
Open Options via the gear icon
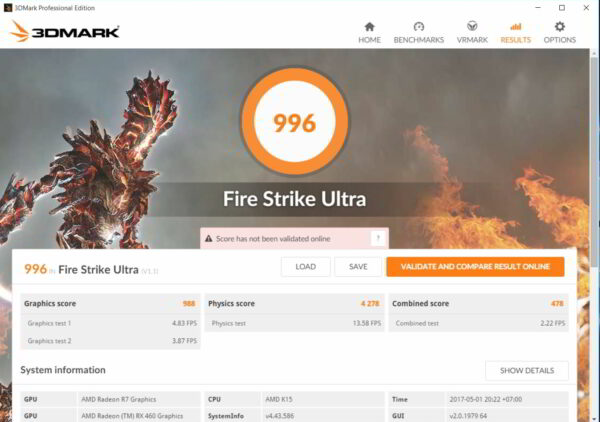(559, 27)
